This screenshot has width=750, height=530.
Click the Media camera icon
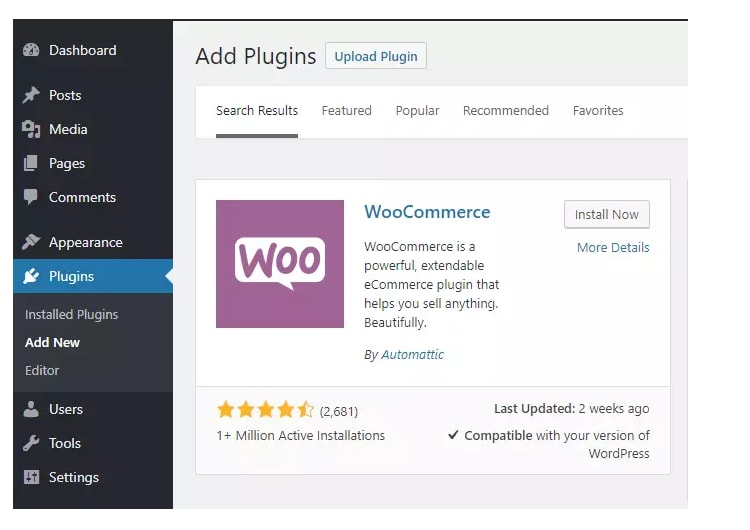[x=31, y=129]
